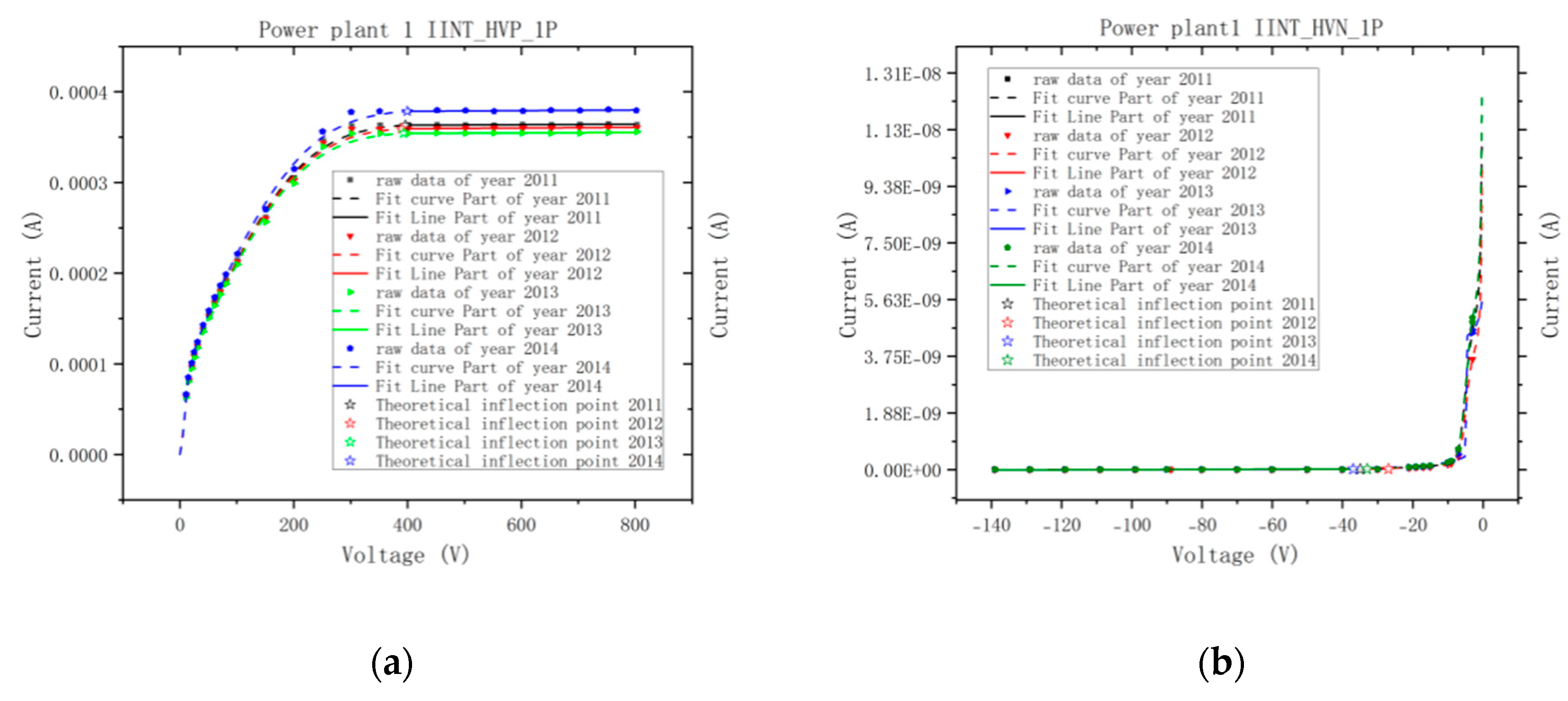
Task: Click the 'Voltage (V)' label under right plot
Action: click(1235, 554)
